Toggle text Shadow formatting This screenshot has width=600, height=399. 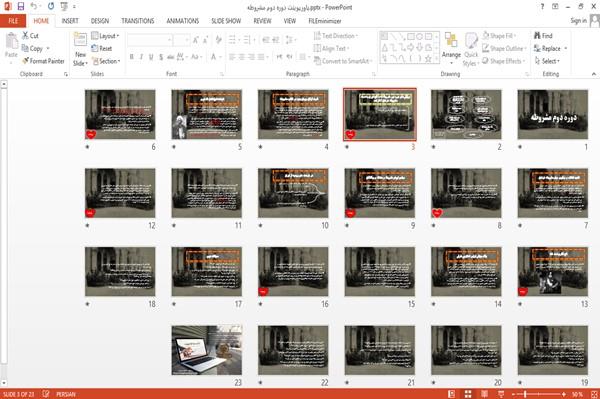point(161,57)
